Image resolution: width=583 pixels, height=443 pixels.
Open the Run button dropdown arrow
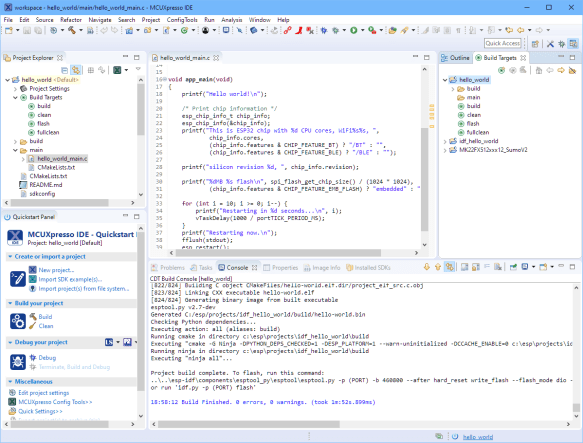[363, 30]
